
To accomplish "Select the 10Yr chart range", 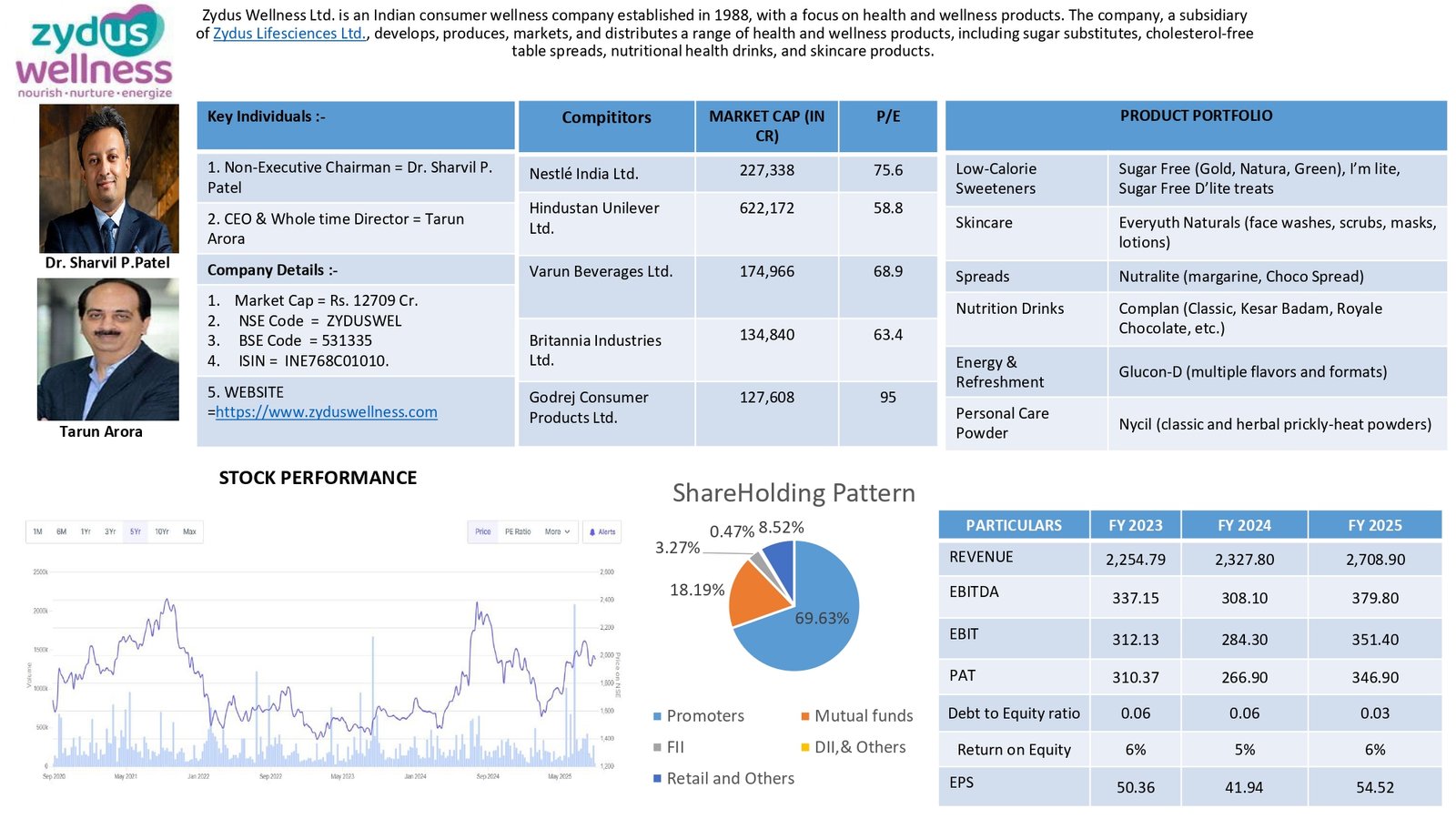I will [162, 531].
